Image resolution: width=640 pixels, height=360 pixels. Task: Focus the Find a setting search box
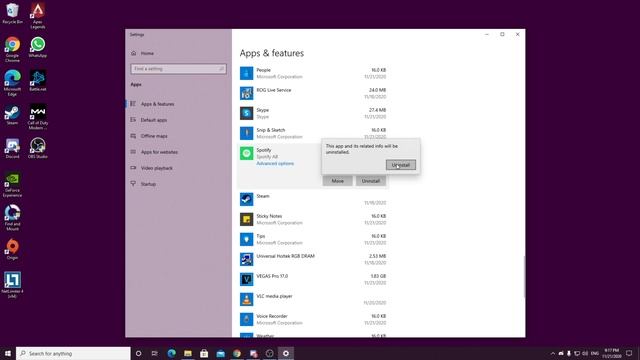(178, 69)
